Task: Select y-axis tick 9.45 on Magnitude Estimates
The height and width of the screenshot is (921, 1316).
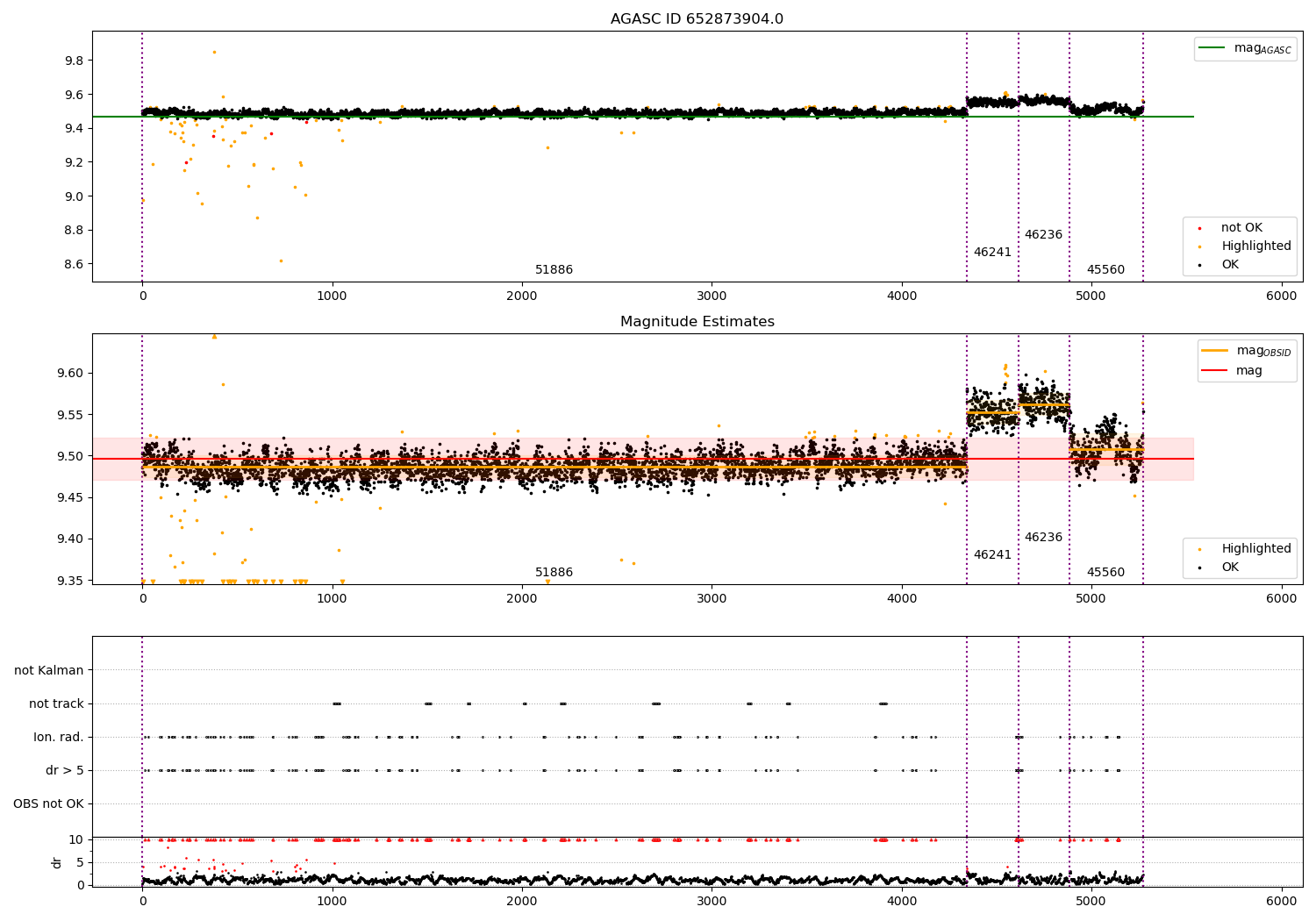Action: pos(70,497)
